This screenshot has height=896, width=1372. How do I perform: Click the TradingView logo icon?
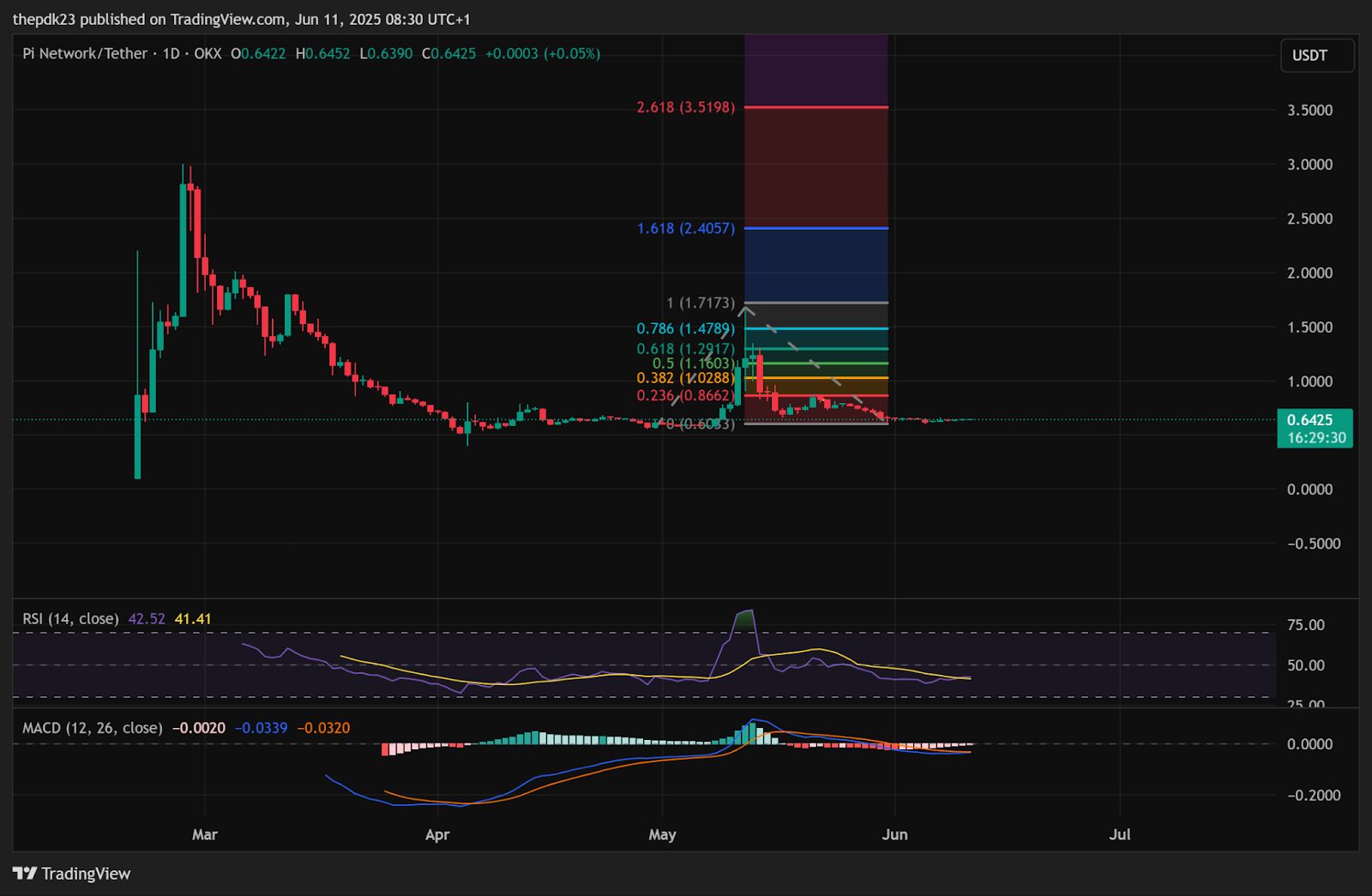coord(25,873)
